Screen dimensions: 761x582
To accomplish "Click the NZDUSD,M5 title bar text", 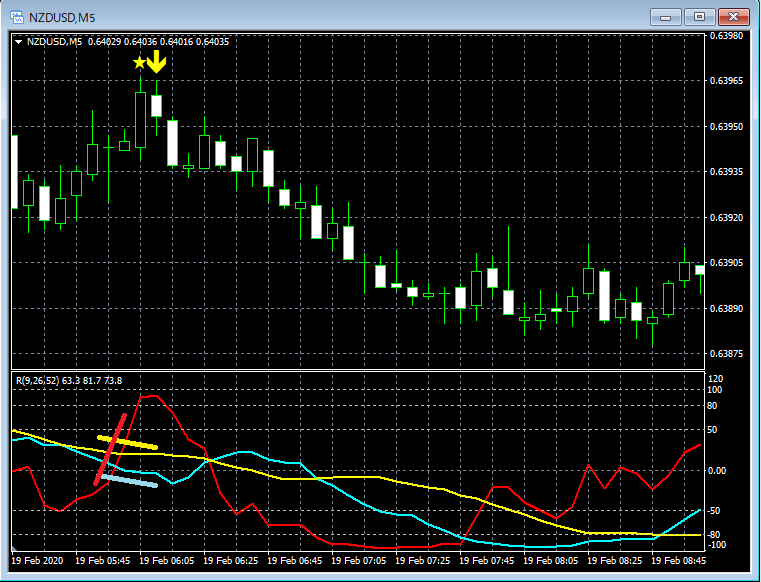I will tap(62, 18).
